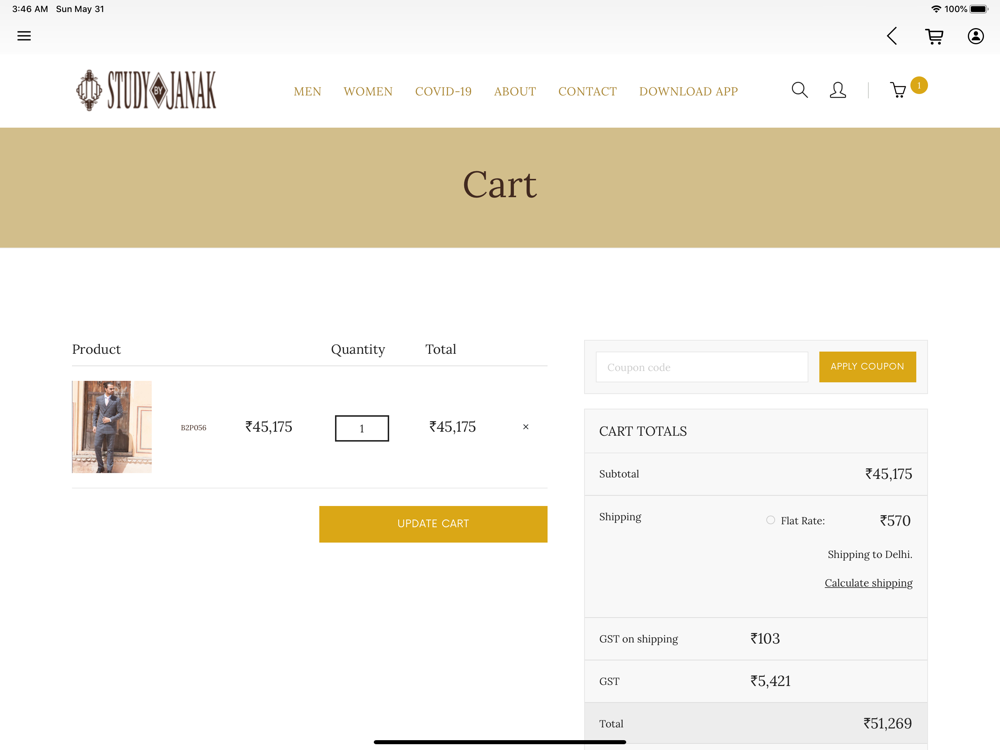The image size is (1000, 750).
Task: Click the 3:46 AM clock in status bar
Action: click(x=30, y=9)
